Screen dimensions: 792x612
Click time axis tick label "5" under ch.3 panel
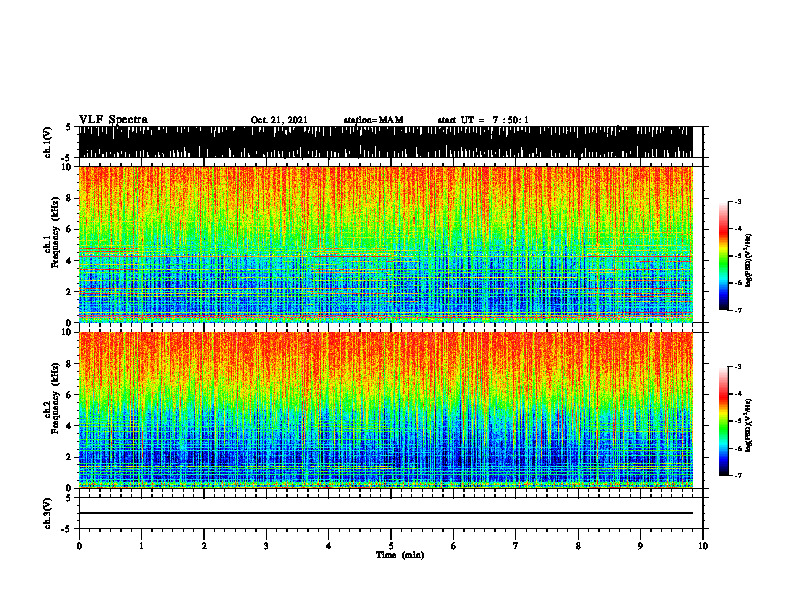pyautogui.click(x=391, y=546)
